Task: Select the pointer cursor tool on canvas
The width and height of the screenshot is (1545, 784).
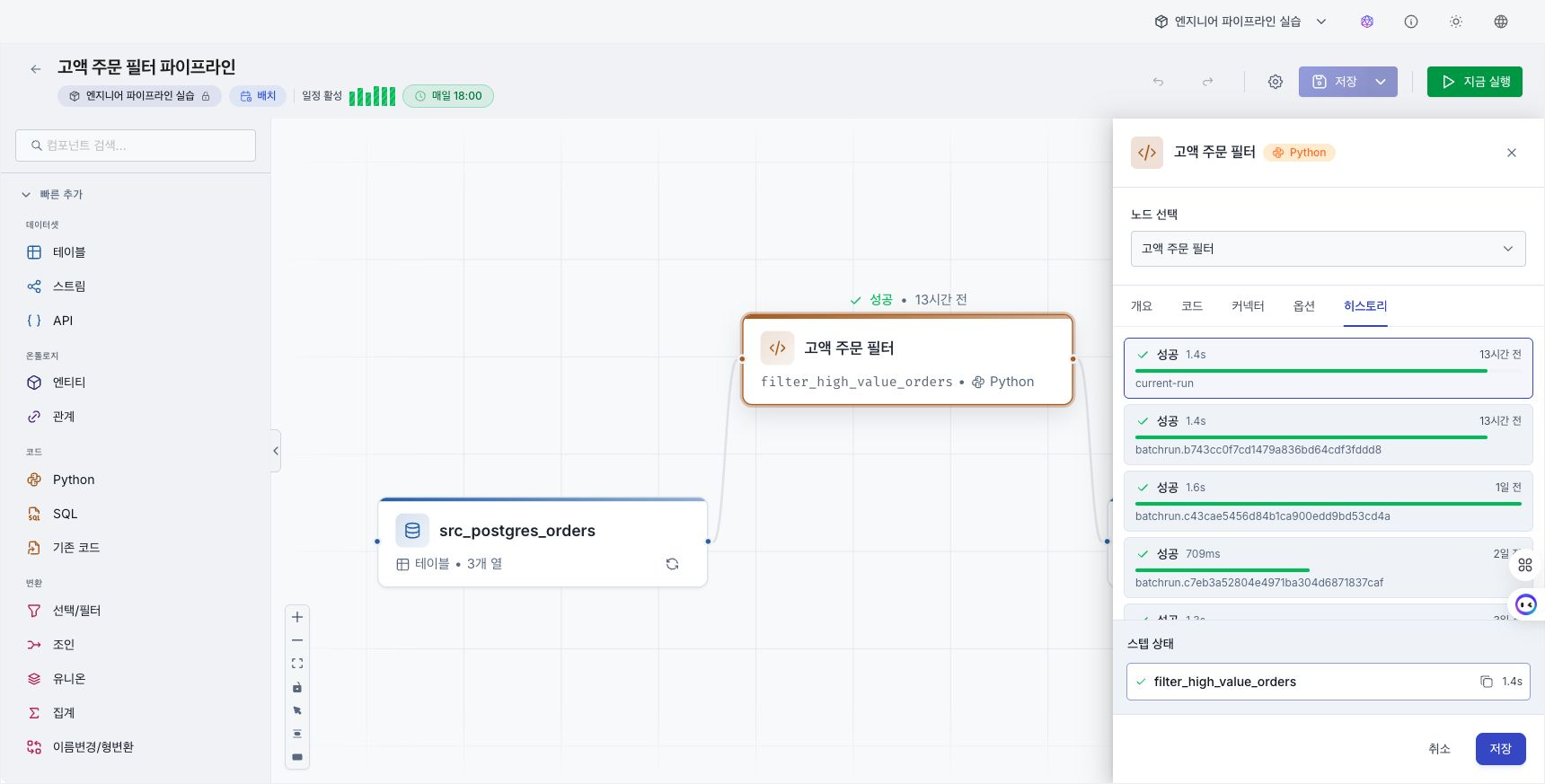Action: click(297, 710)
